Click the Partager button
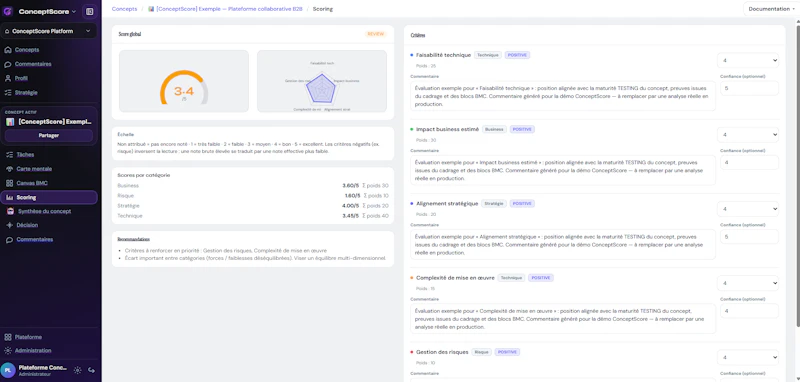Screen dimensions: 800x382 coord(49,136)
